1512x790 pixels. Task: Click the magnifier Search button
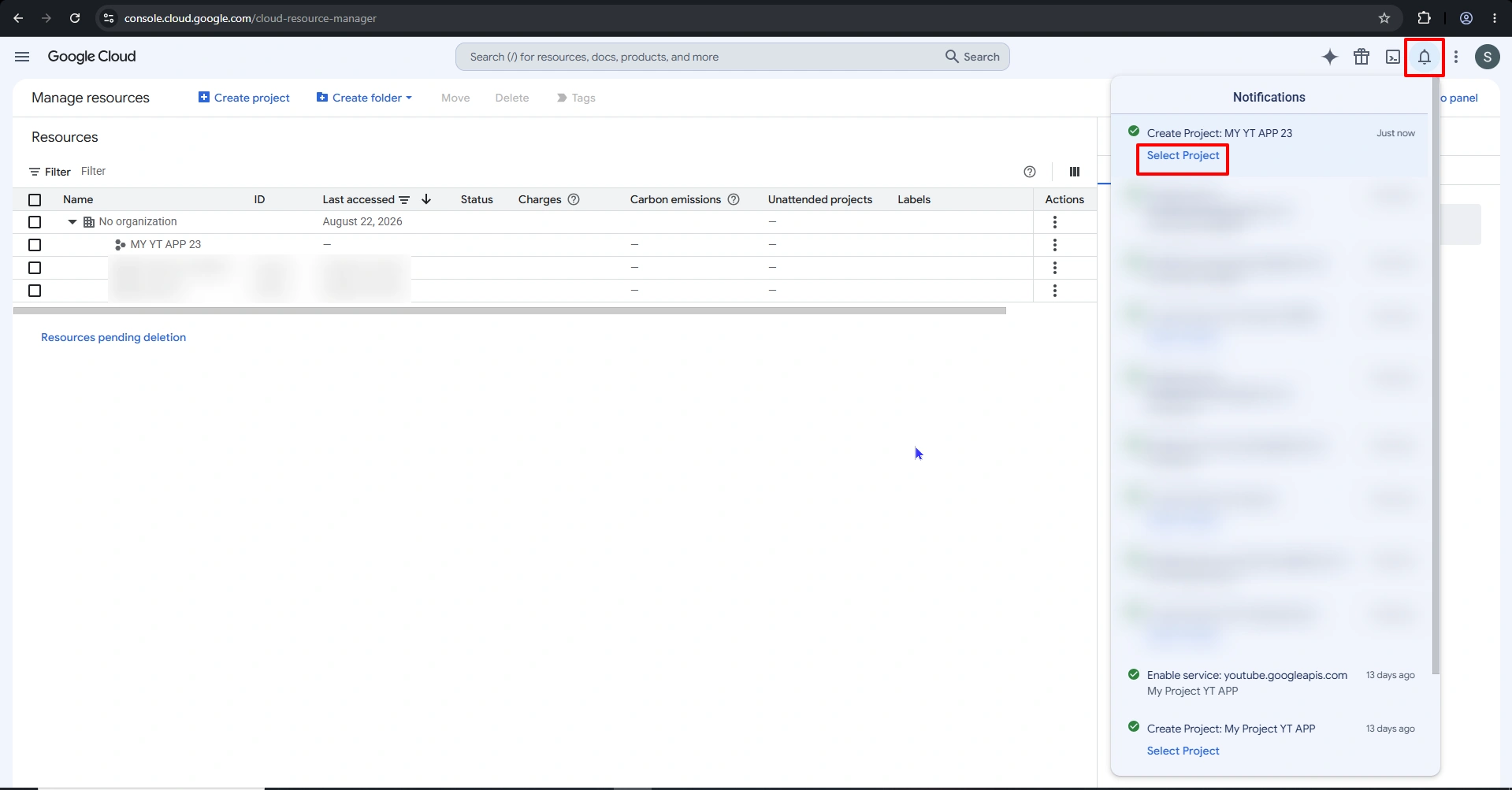tap(972, 57)
